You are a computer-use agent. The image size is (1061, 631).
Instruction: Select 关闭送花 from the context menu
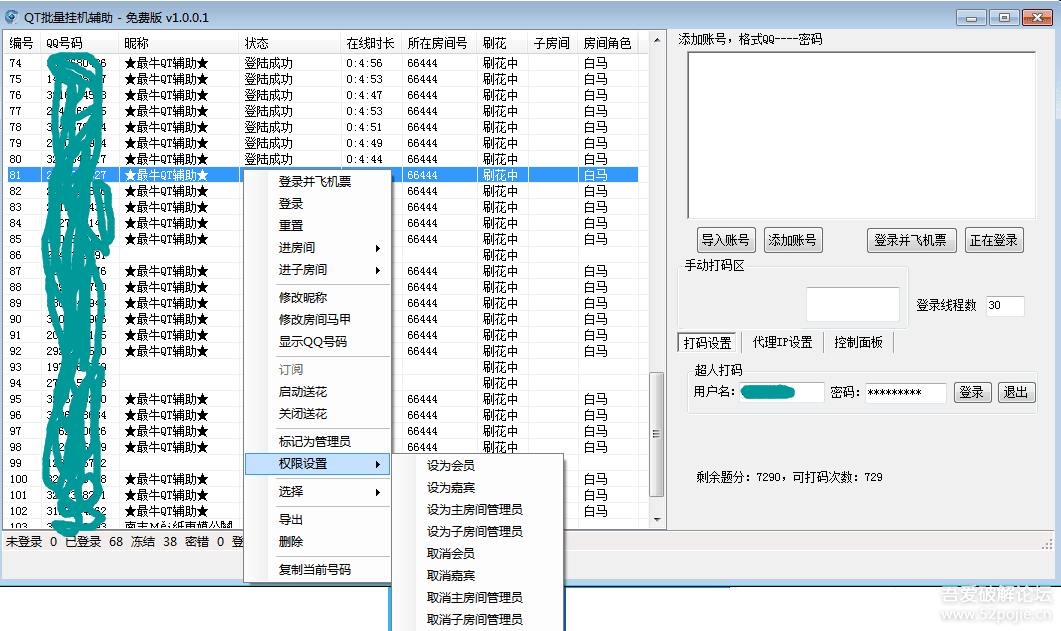(303, 414)
